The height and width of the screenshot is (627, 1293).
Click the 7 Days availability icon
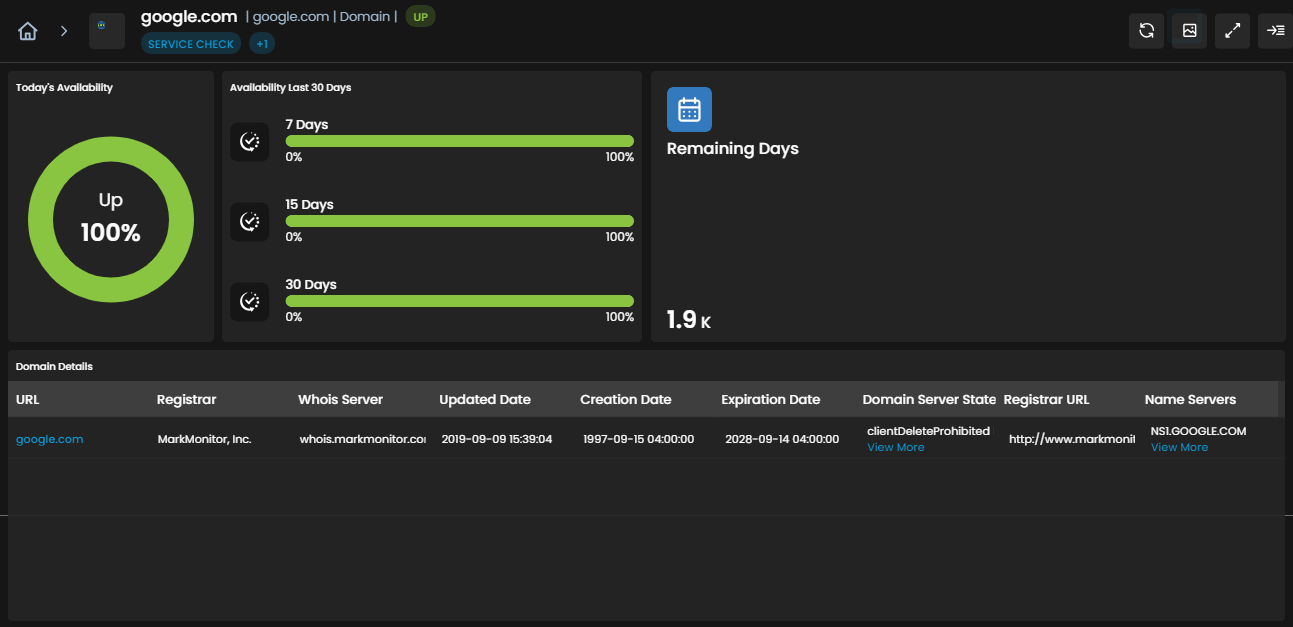(249, 142)
